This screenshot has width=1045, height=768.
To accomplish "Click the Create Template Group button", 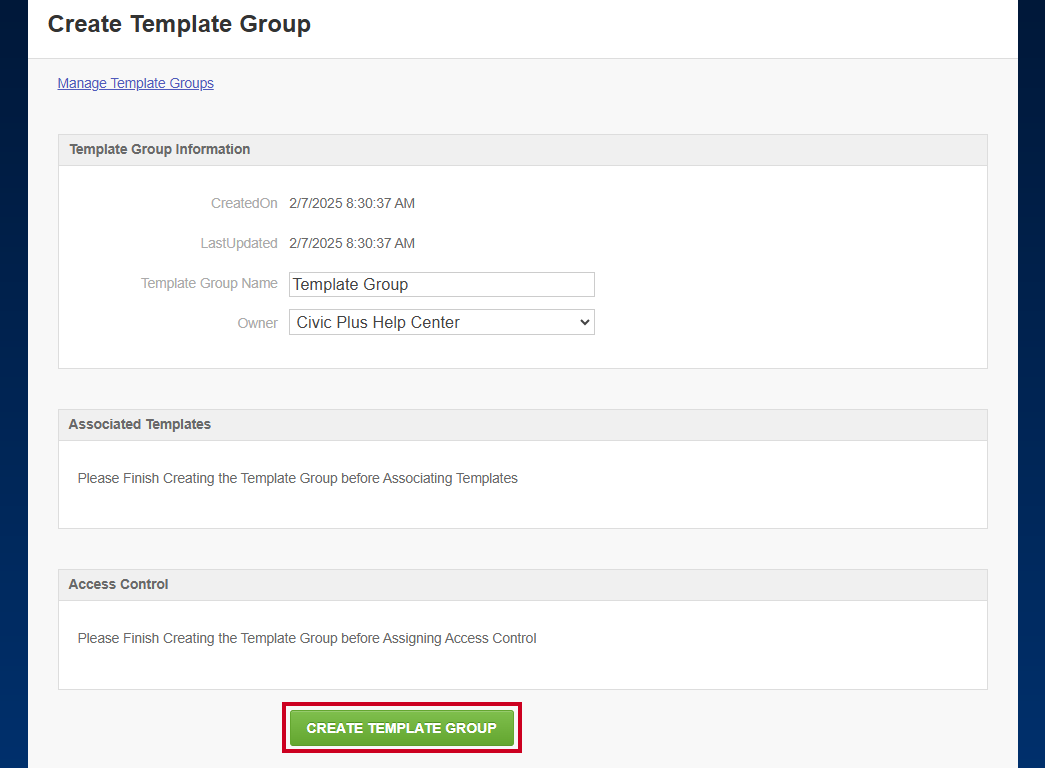I will (402, 727).
